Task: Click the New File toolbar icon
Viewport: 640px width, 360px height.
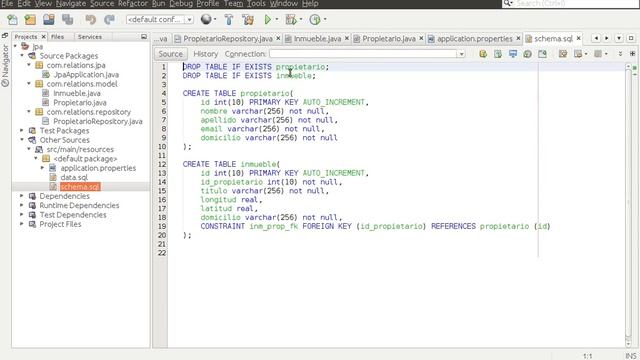Action: click(x=12, y=19)
